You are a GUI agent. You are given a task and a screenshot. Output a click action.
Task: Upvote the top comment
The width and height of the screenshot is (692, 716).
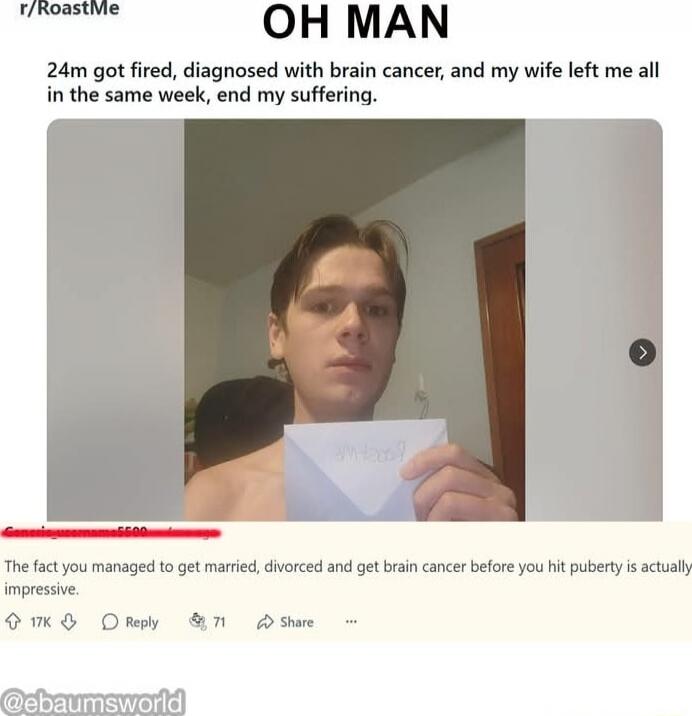pos(12,622)
